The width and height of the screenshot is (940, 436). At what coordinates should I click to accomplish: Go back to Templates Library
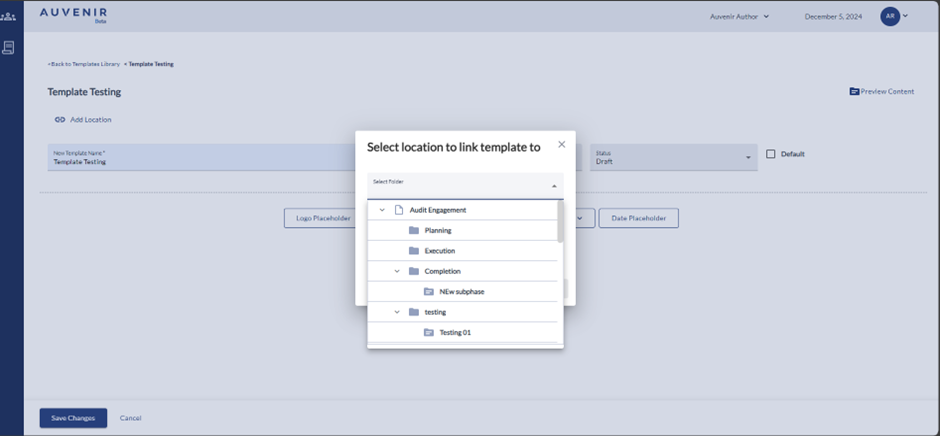click(x=84, y=64)
